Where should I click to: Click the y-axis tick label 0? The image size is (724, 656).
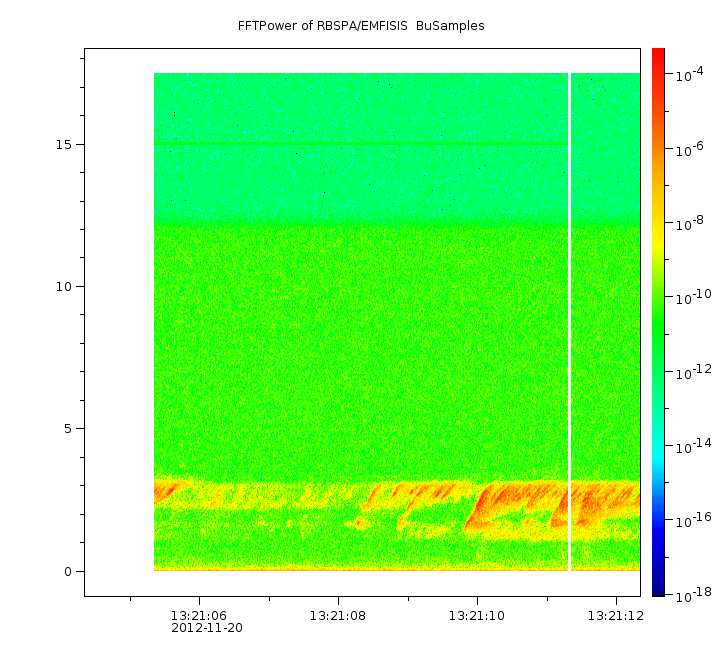pyautogui.click(x=68, y=572)
